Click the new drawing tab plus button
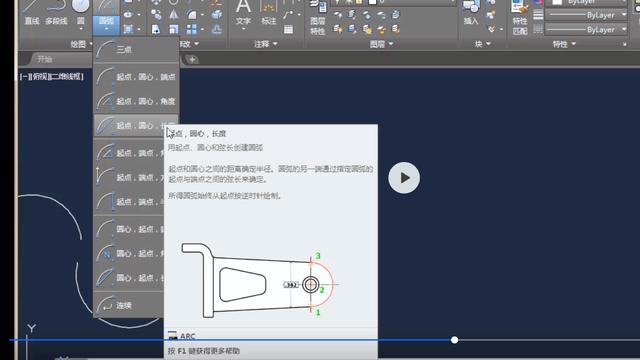 coord(192,60)
